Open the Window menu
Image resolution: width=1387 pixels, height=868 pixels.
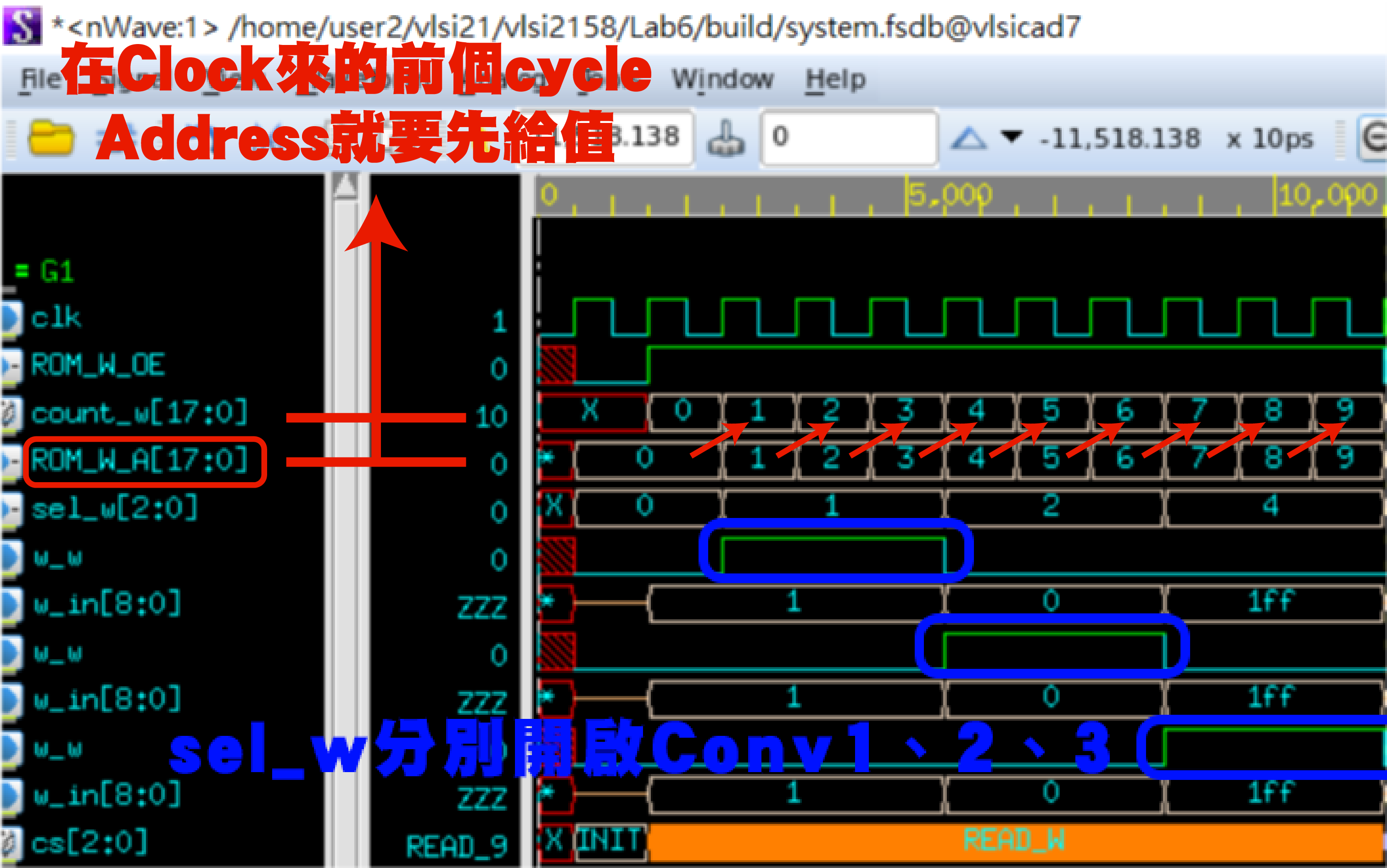pyautogui.click(x=722, y=78)
